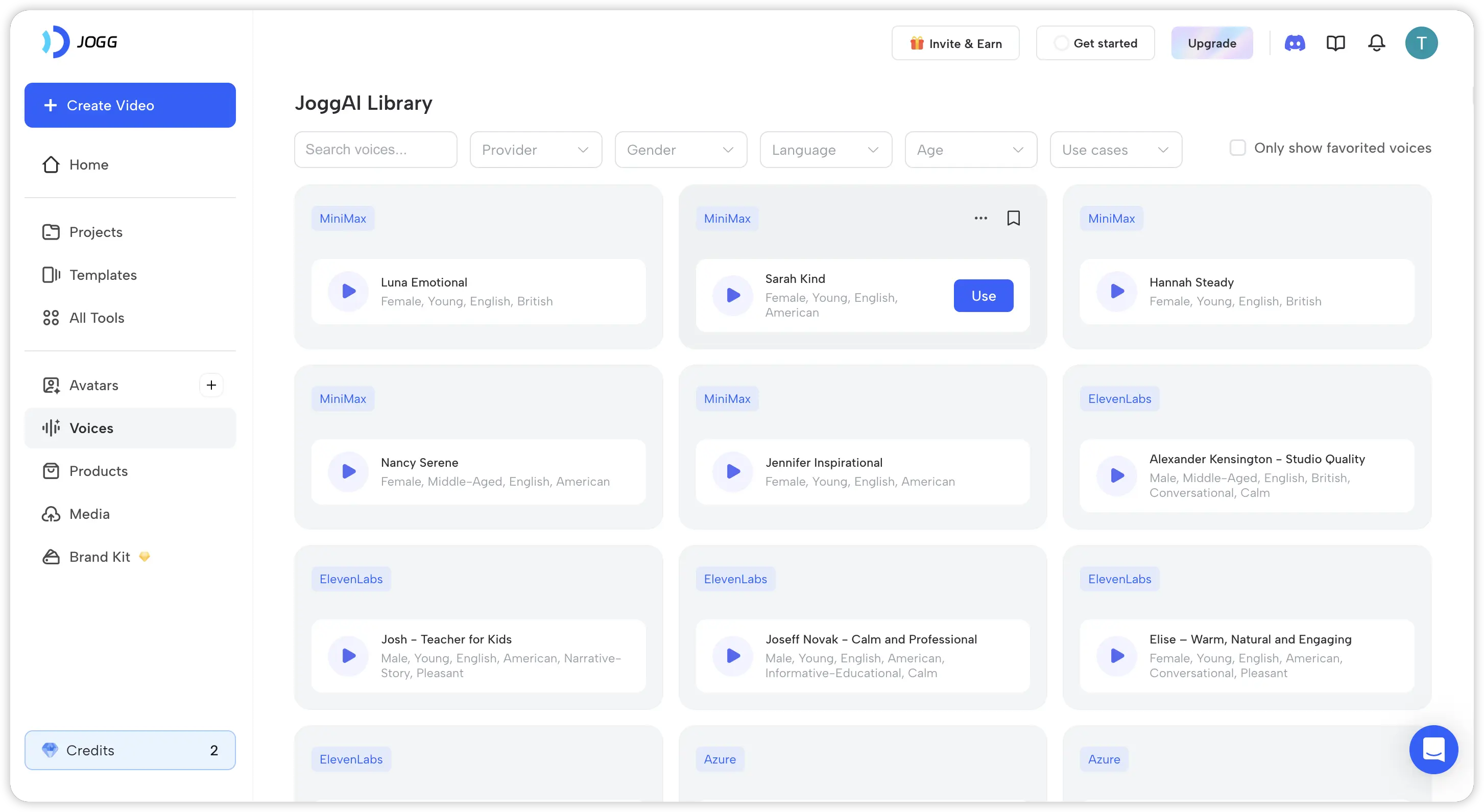Play the Jennifer Inspirational voice preview
The height and width of the screenshot is (812, 1484).
click(733, 471)
